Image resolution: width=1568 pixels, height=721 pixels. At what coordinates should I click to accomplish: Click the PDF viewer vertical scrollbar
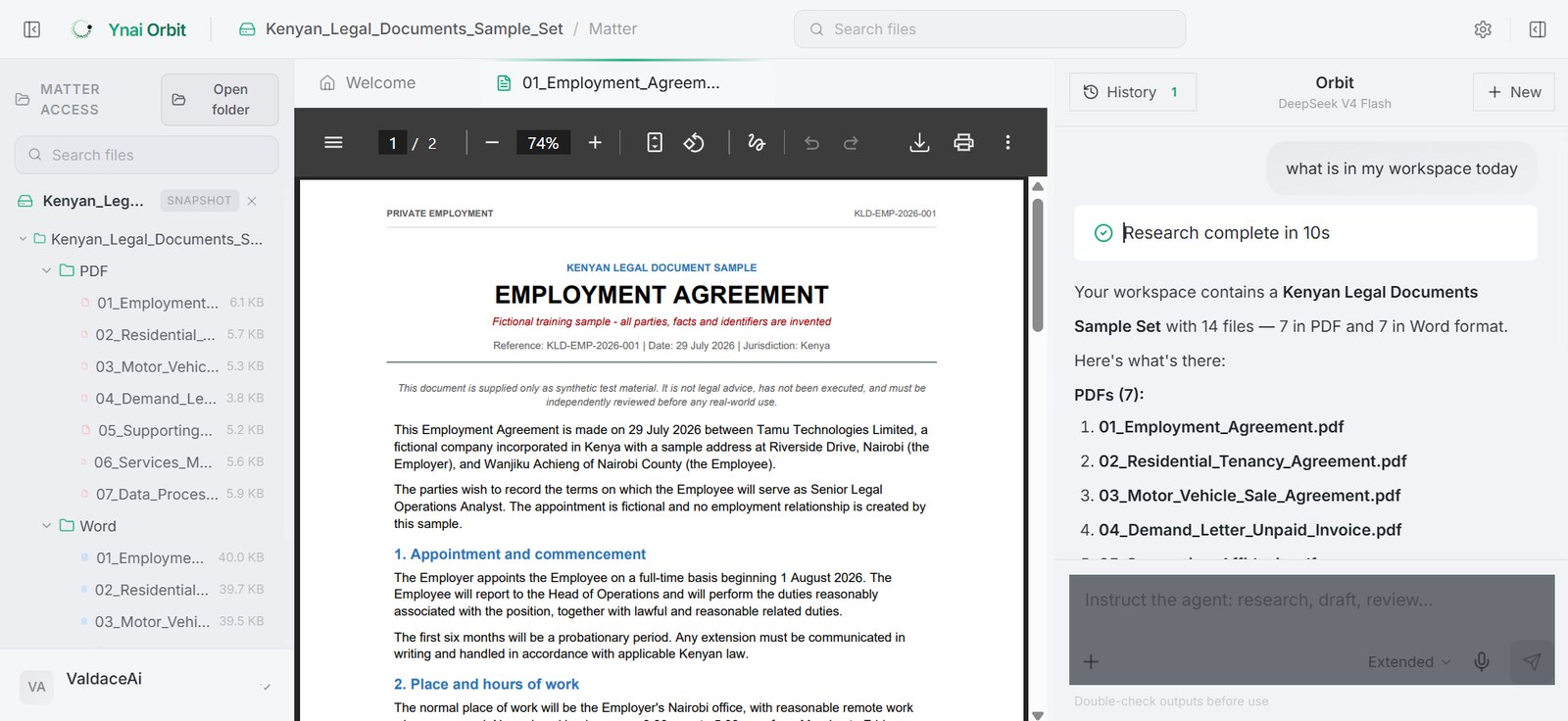point(1038,266)
